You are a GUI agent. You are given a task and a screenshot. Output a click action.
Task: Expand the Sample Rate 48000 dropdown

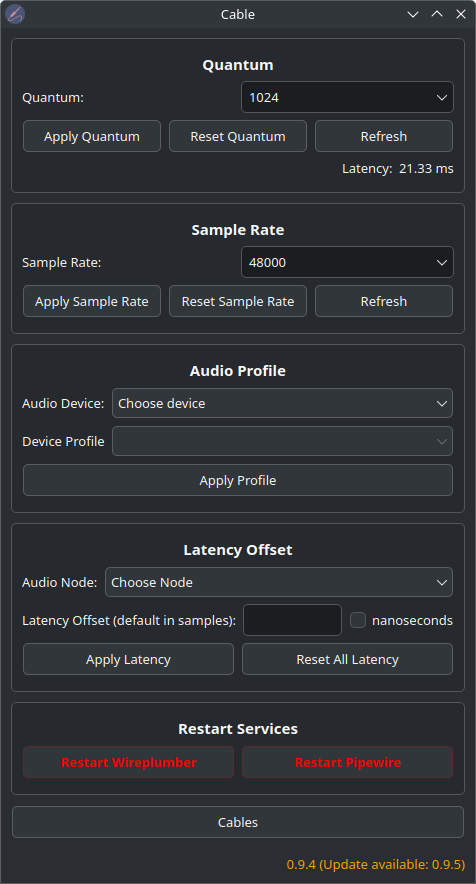tap(347, 262)
